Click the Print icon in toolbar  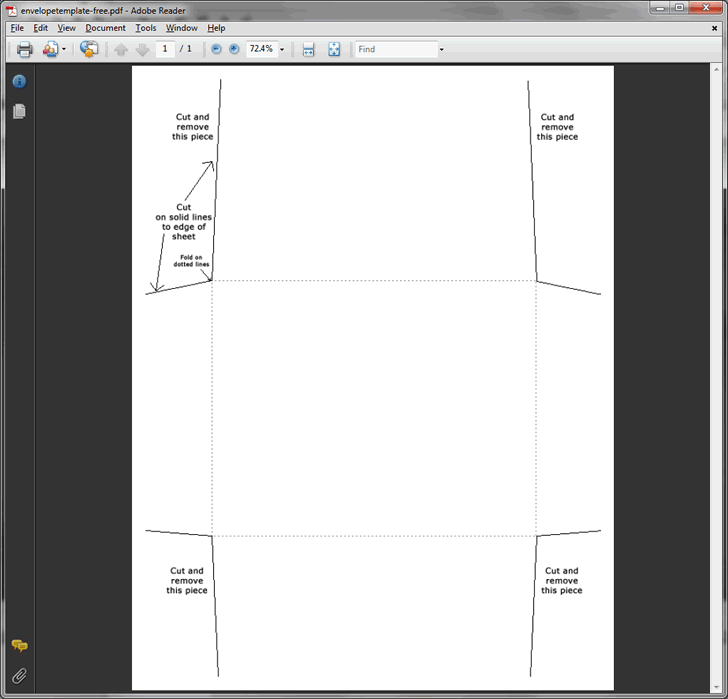[x=25, y=49]
